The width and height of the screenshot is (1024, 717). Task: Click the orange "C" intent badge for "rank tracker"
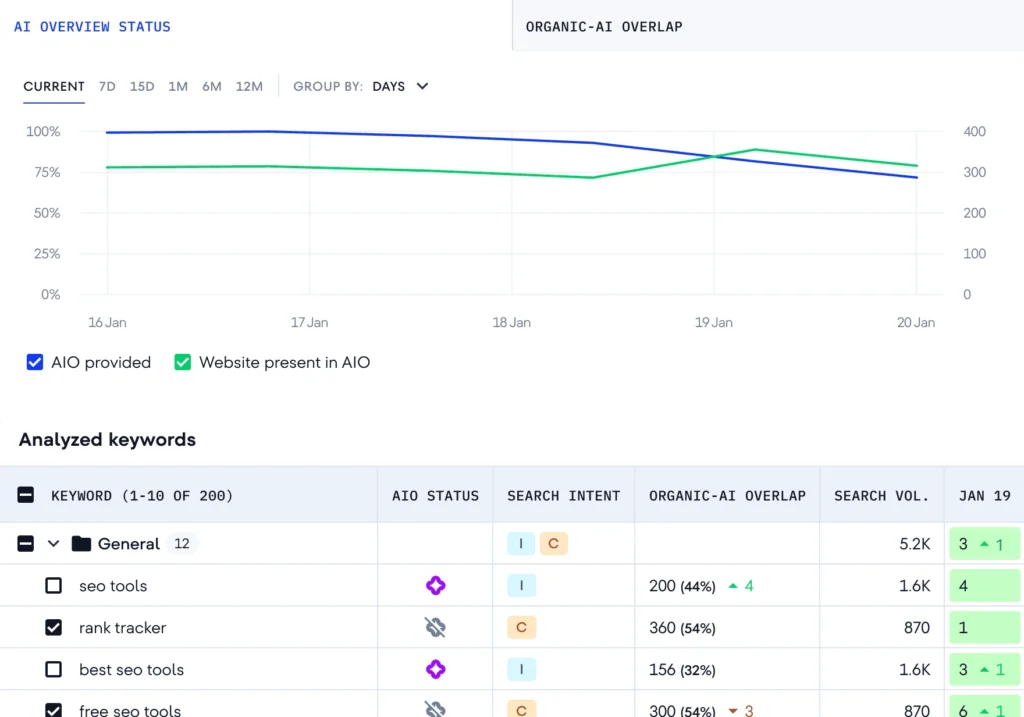[x=521, y=627]
